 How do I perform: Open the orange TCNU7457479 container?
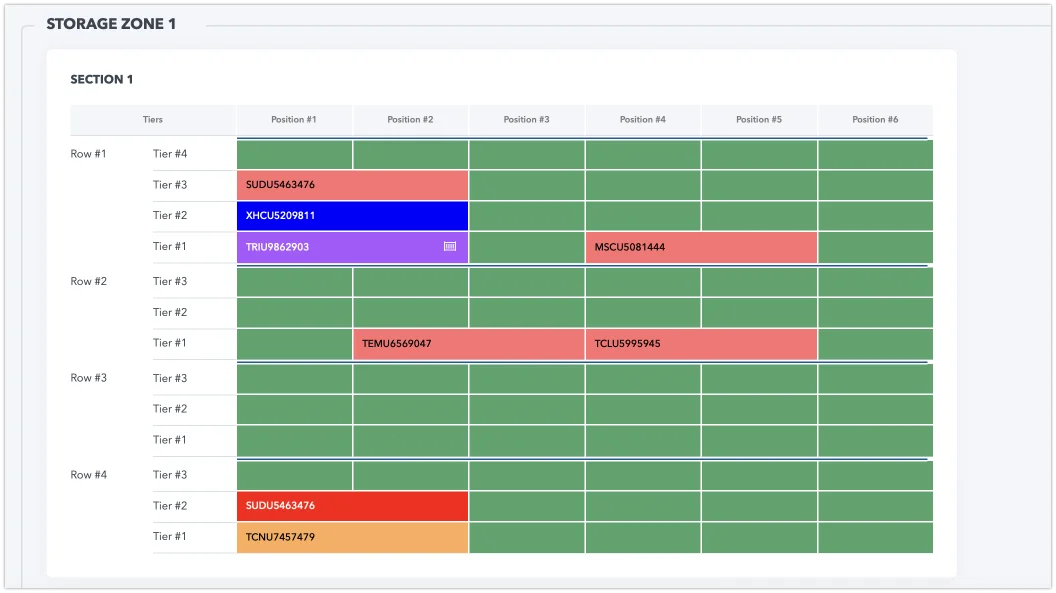352,537
